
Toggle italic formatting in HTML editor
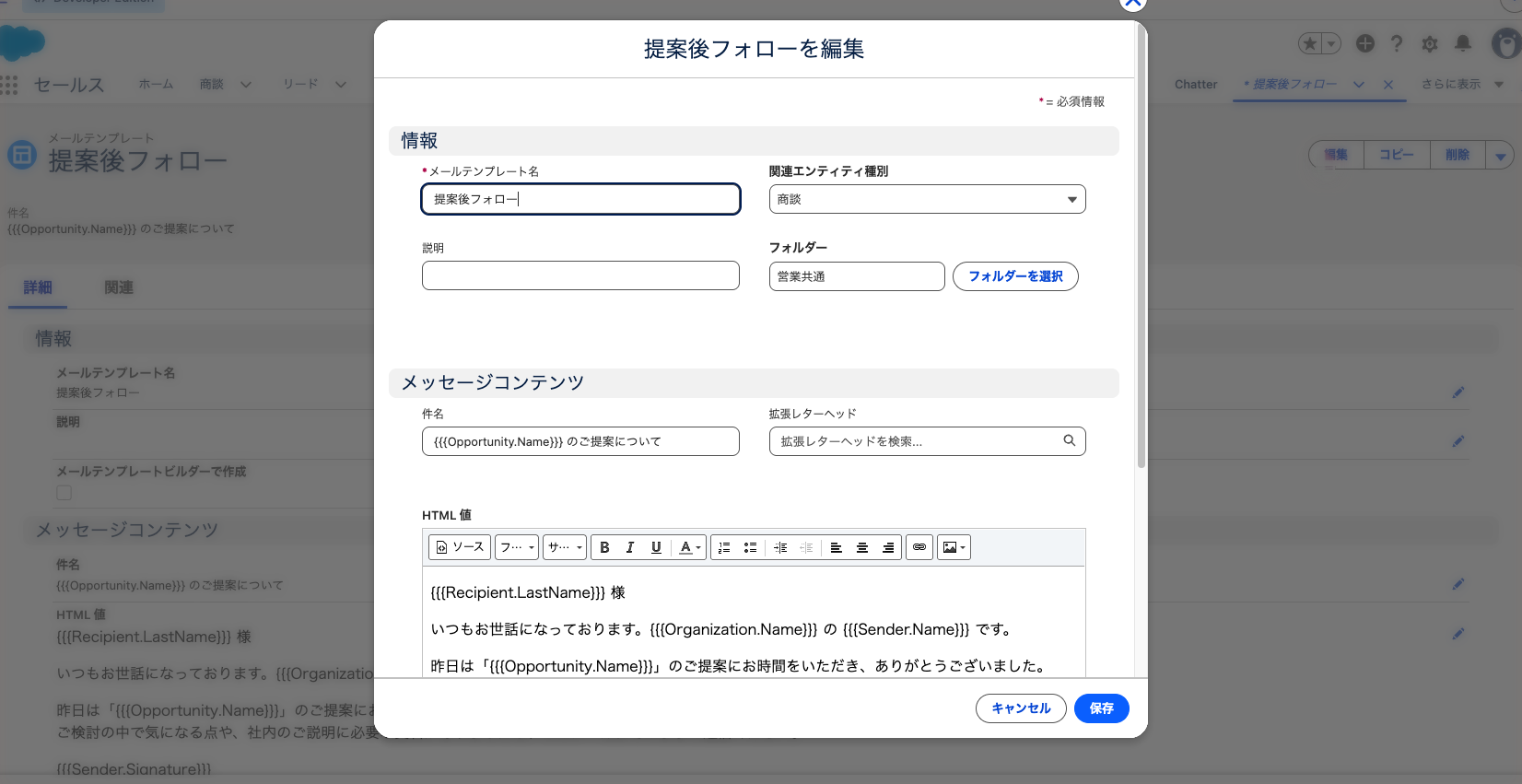(x=630, y=547)
